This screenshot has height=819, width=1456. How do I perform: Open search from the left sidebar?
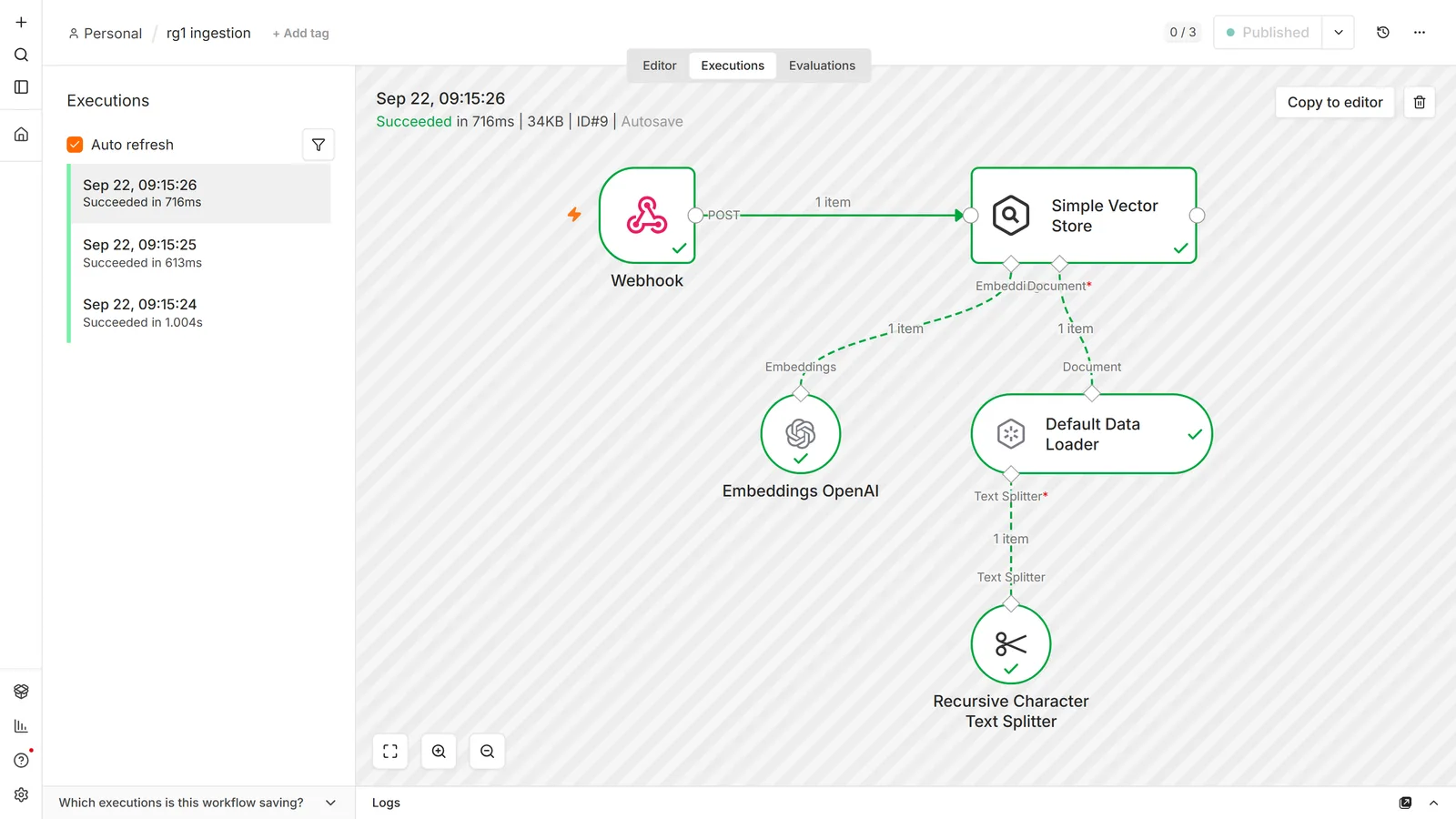tap(21, 55)
